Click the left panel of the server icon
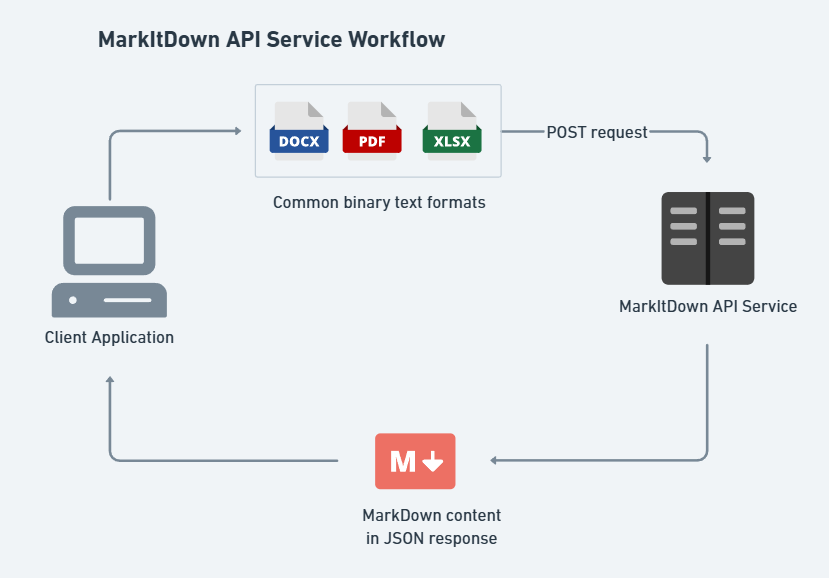Screen dimensions: 829x578 (684, 238)
